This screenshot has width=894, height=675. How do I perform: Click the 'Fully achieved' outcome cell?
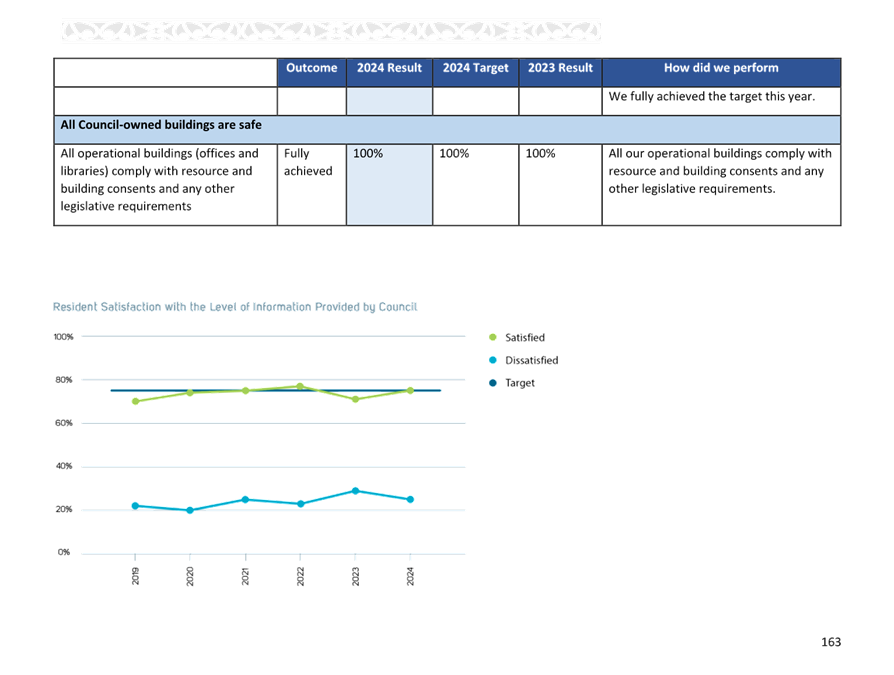tap(311, 185)
